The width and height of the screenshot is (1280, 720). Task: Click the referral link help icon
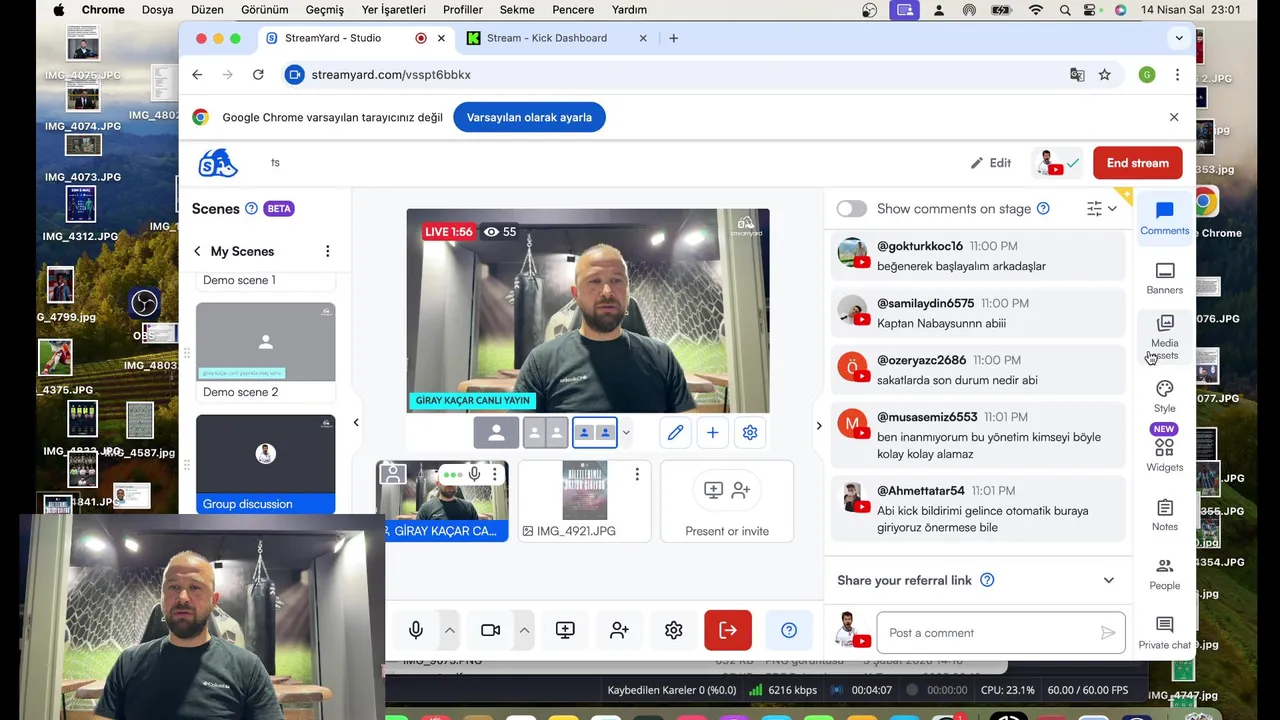pos(987,580)
